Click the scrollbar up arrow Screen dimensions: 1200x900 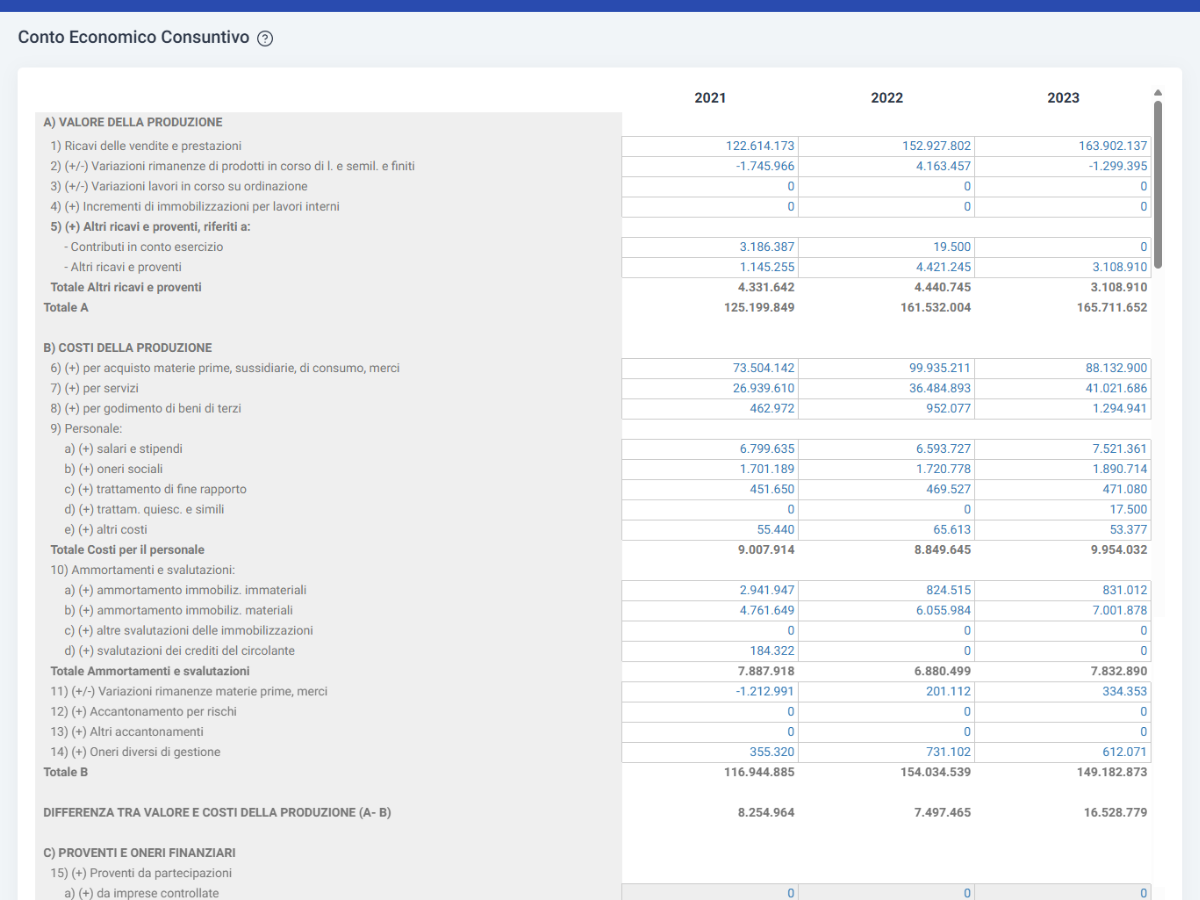[x=1158, y=92]
